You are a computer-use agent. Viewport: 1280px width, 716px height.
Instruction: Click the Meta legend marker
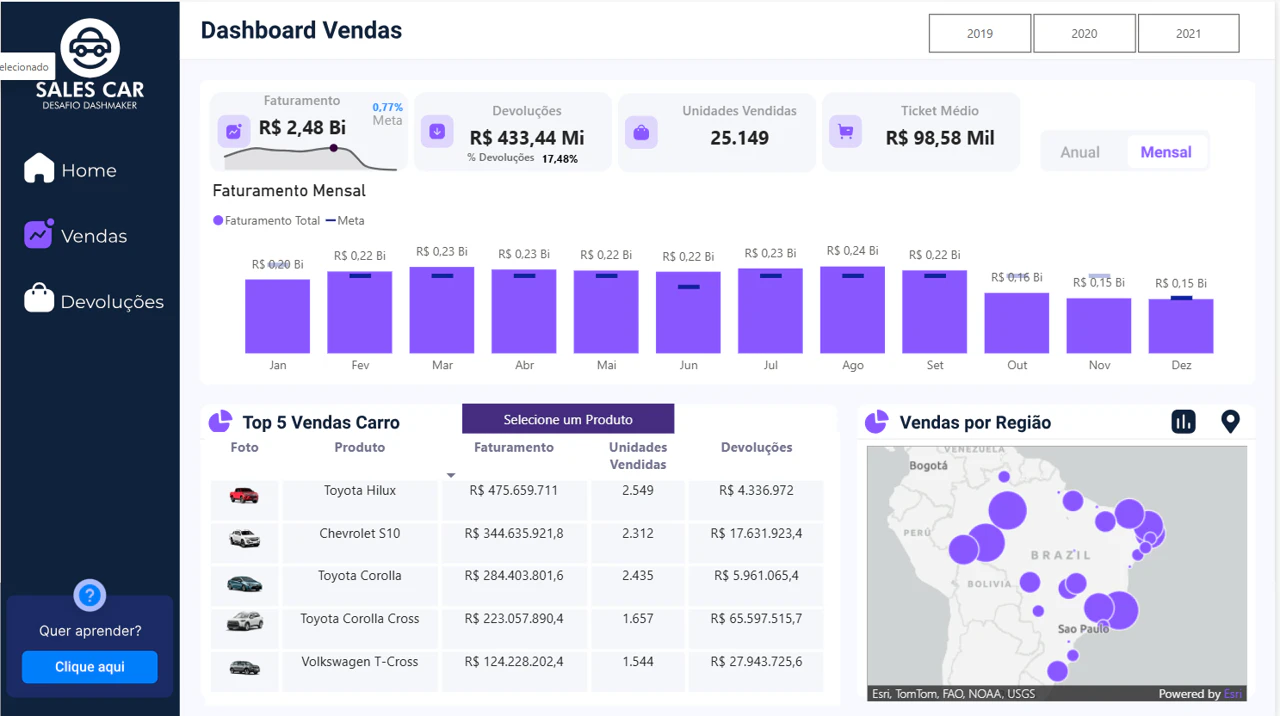[x=330, y=220]
